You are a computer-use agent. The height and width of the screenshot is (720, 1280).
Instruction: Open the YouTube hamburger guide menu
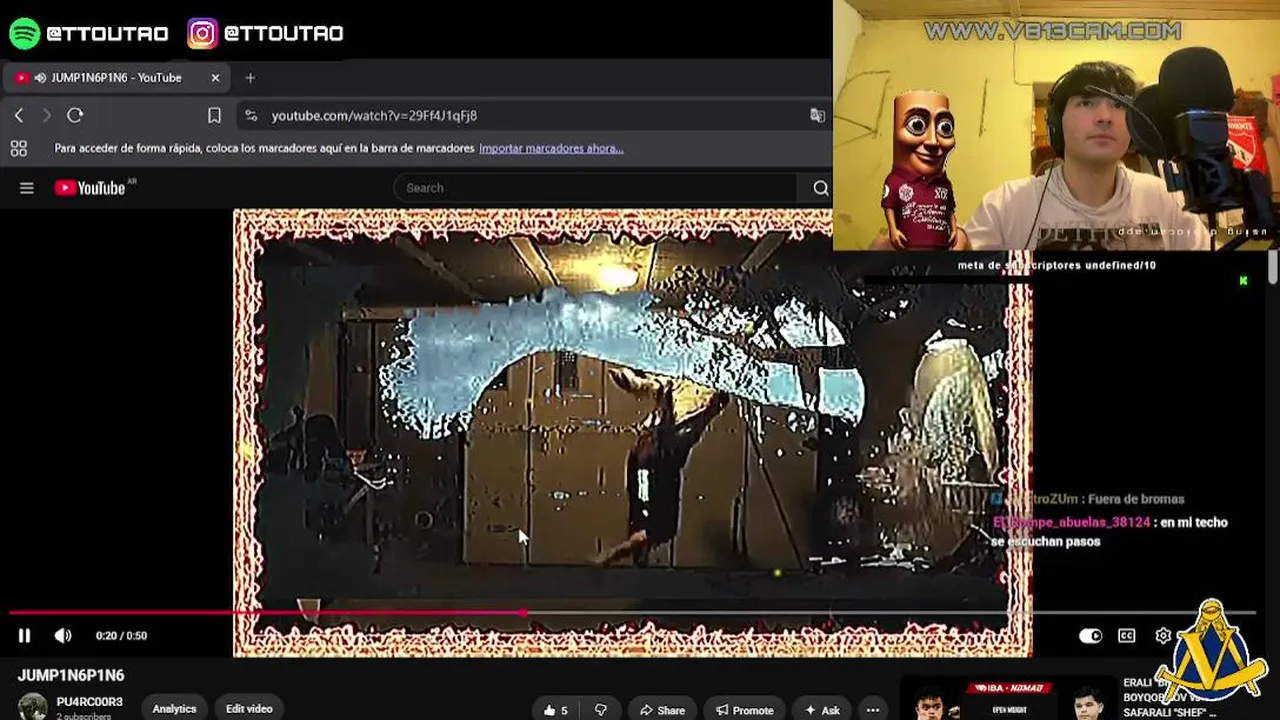(27, 188)
